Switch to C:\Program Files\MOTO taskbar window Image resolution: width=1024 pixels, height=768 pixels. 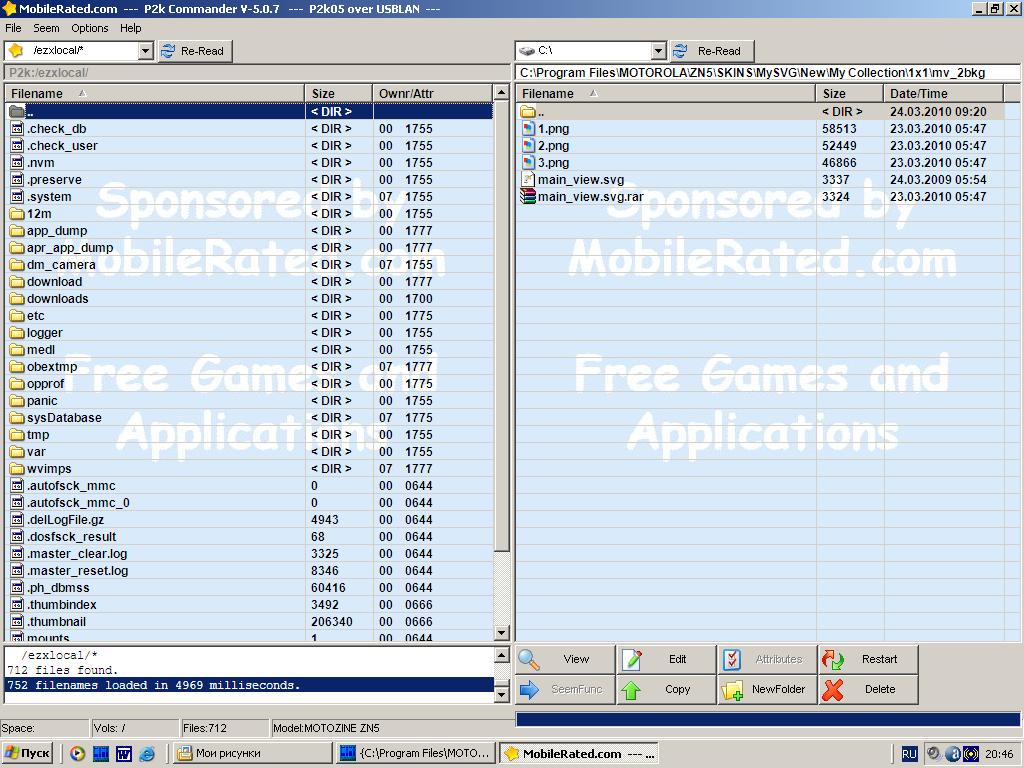[x=416, y=754]
